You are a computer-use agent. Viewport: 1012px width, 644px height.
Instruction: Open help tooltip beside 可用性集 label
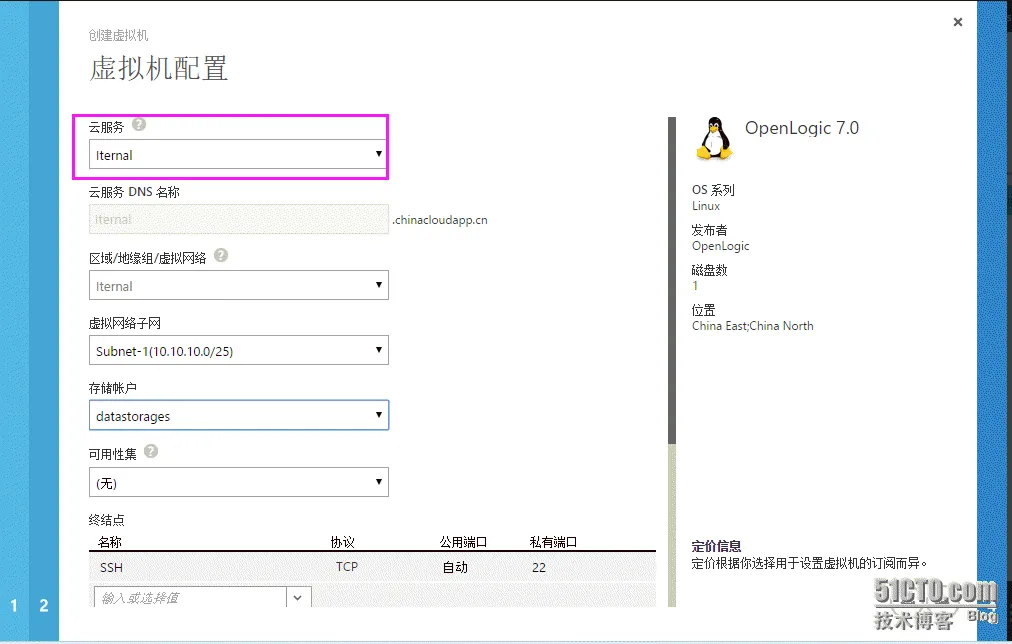150,451
